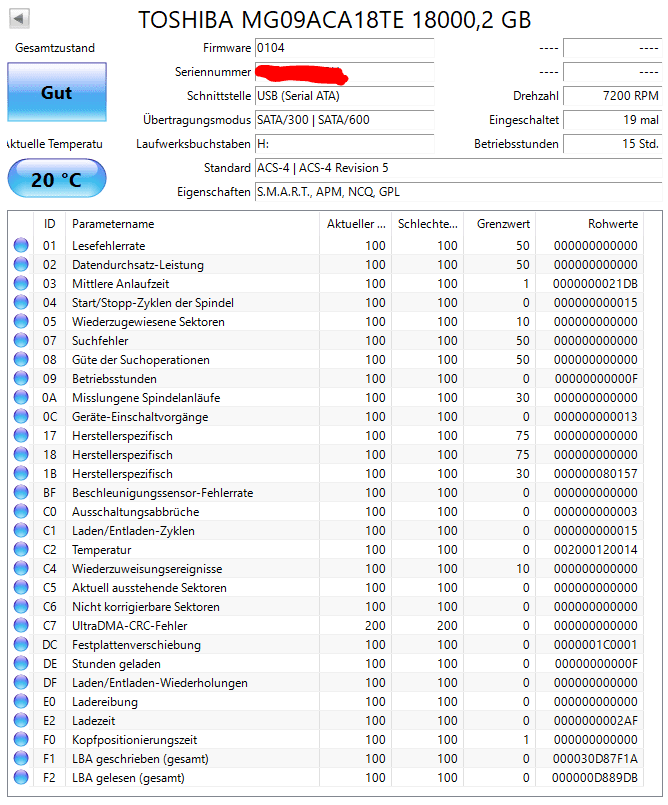Viewport: 668px width, 805px height.
Task: Click status orb for Wiederzugewiesene Sektoren row
Action: pyautogui.click(x=21, y=321)
